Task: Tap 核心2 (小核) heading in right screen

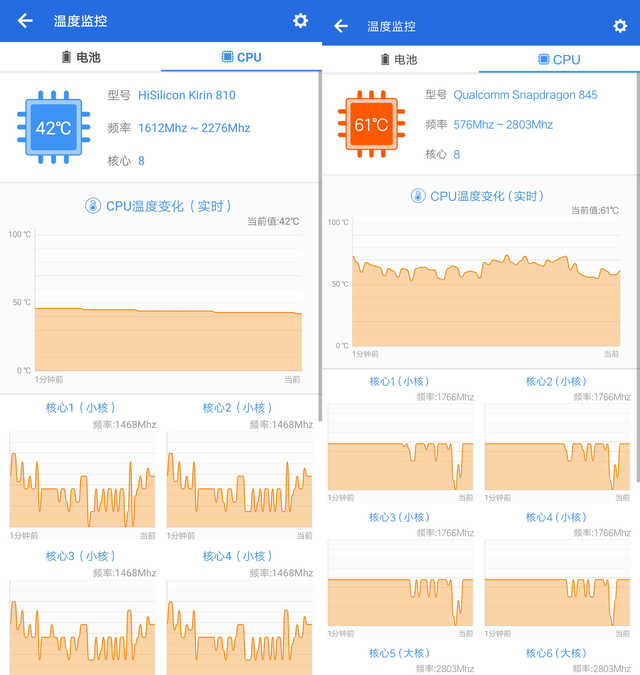Action: point(556,381)
